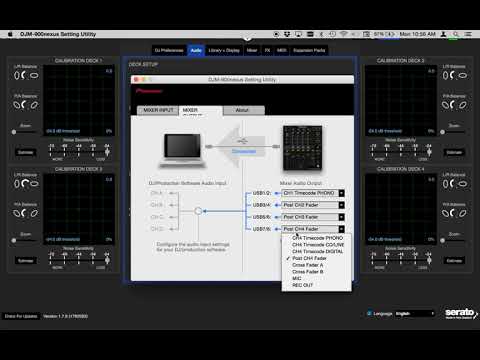
Task: Open the USB1/2 mixer output dropdown
Action: (313, 193)
